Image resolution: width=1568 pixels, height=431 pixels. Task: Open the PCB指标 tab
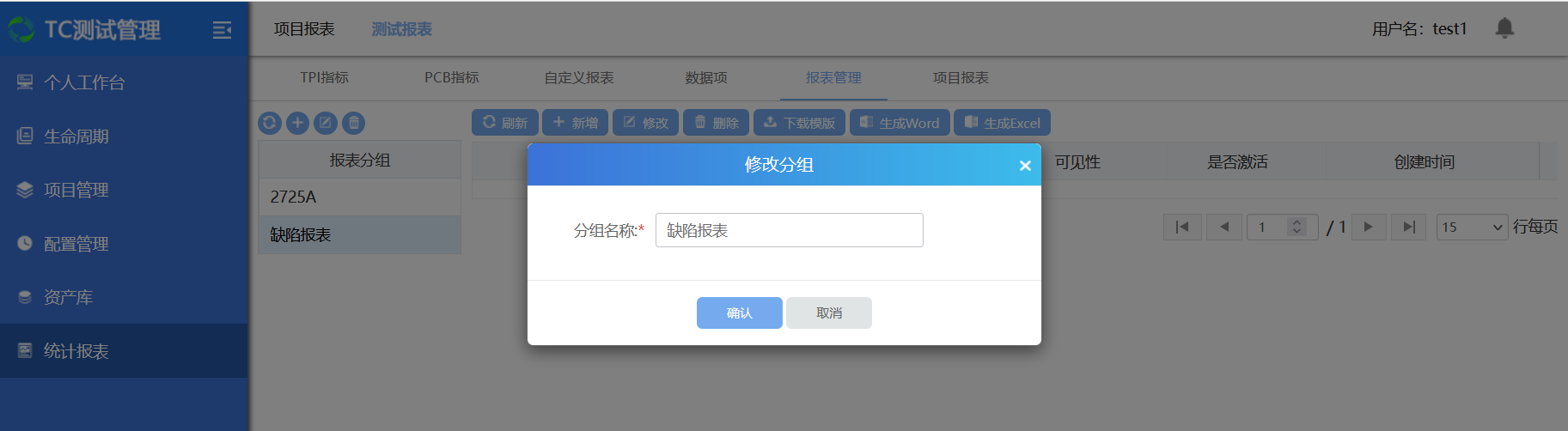[x=452, y=77]
